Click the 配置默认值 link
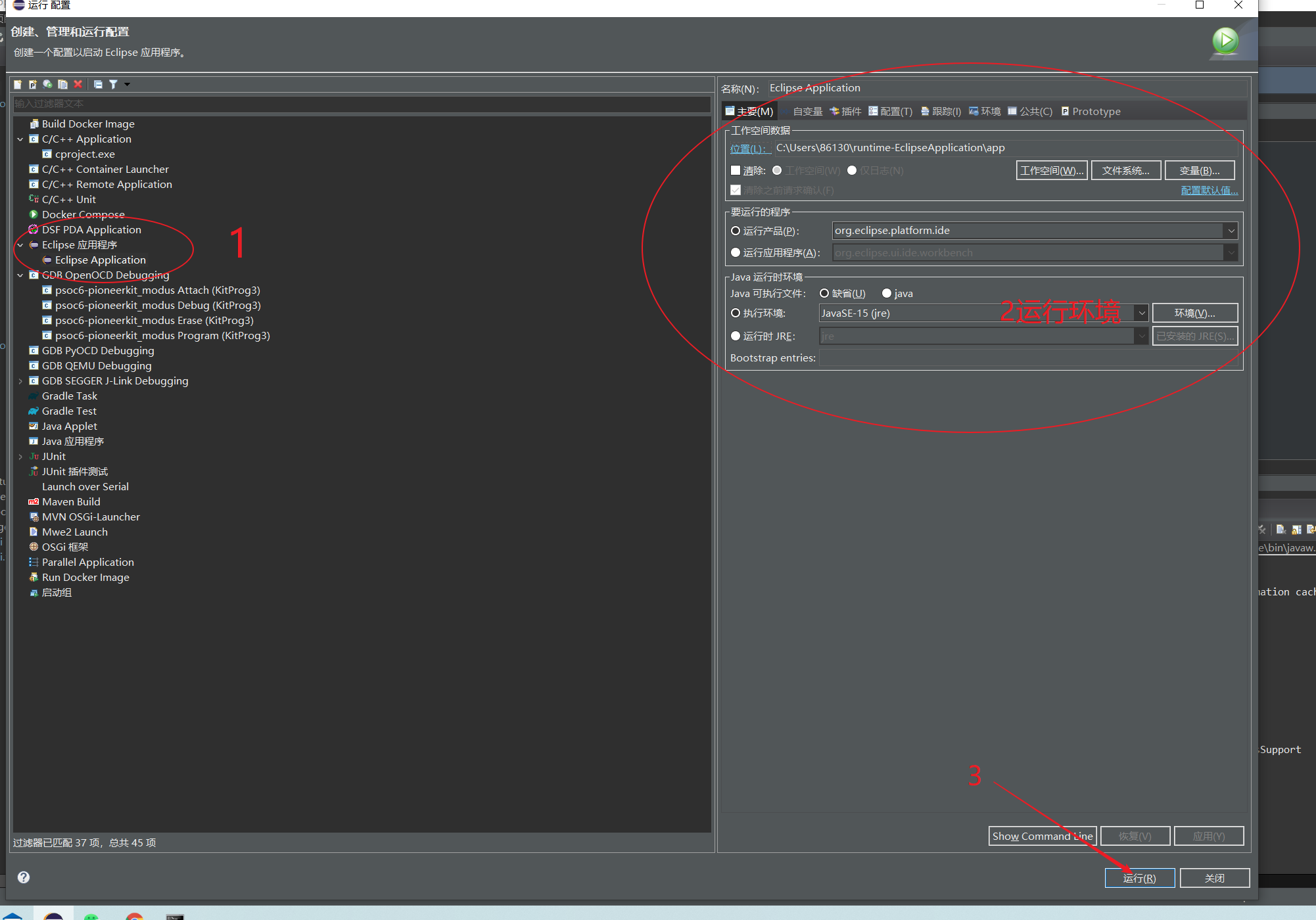Viewport: 1316px width, 920px height. (1209, 191)
